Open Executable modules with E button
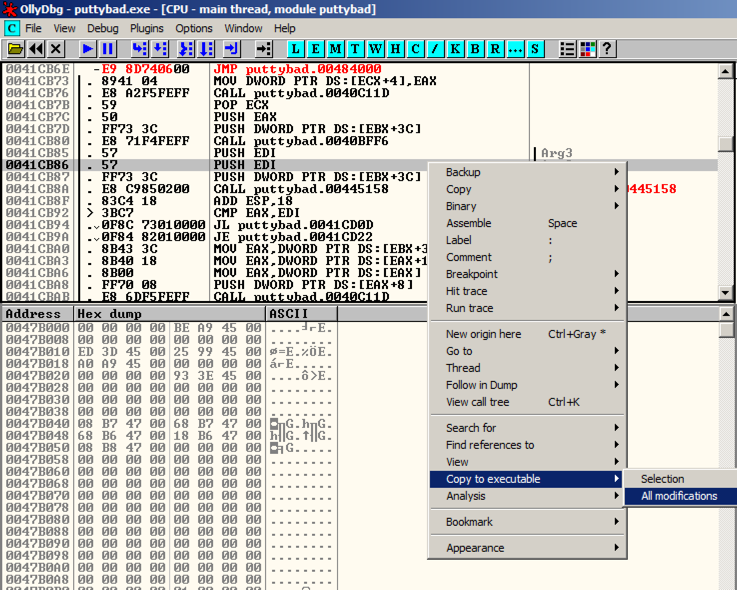 click(x=315, y=49)
